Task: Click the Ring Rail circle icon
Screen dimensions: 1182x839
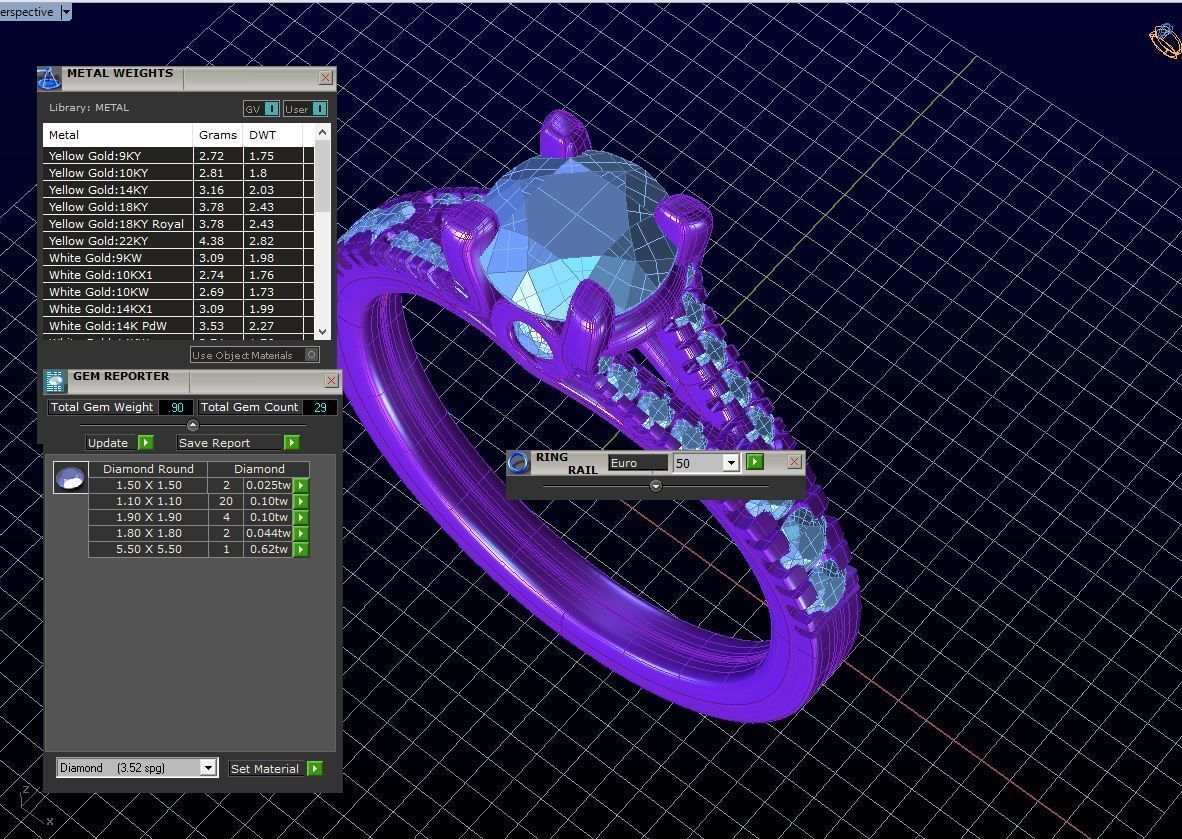Action: (x=518, y=462)
